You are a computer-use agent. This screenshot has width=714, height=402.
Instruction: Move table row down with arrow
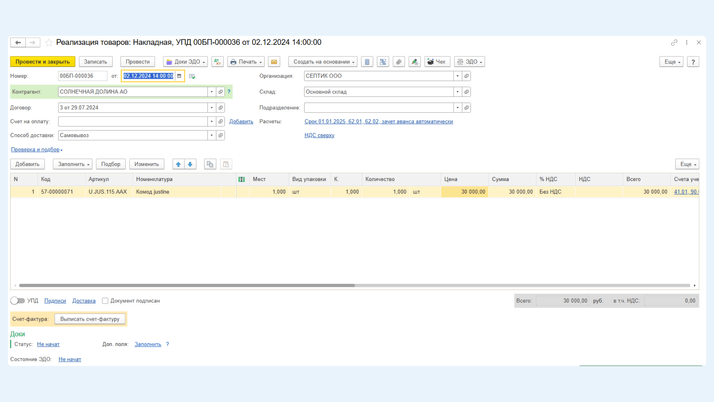click(190, 164)
